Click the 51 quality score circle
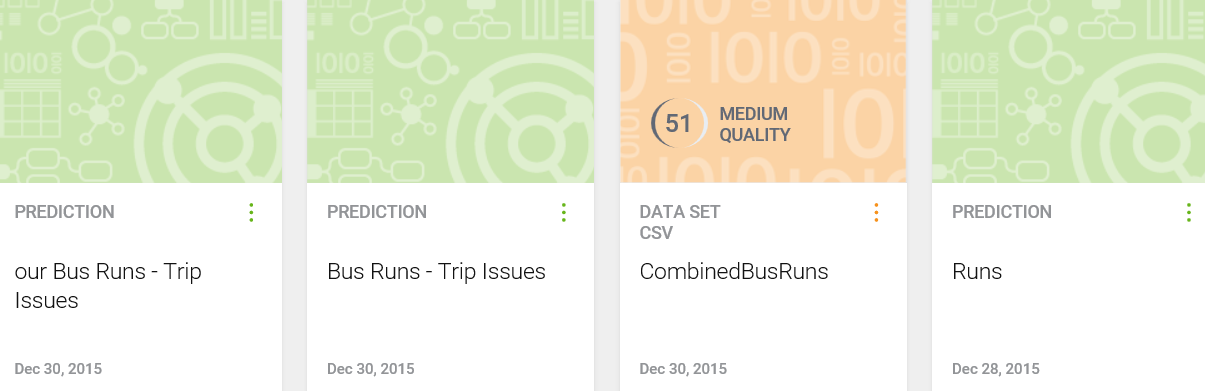Viewport: 1205px width, 391px height. 679,124
